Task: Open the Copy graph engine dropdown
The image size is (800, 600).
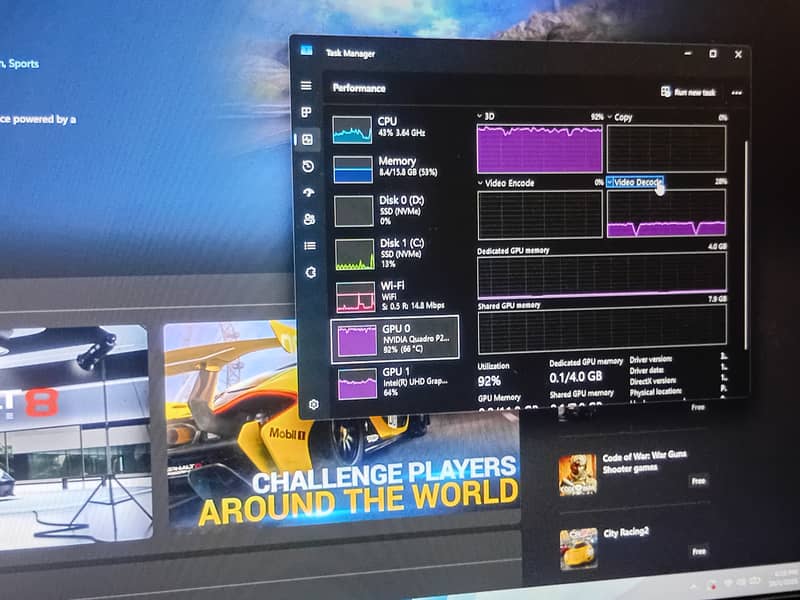Action: (x=620, y=117)
